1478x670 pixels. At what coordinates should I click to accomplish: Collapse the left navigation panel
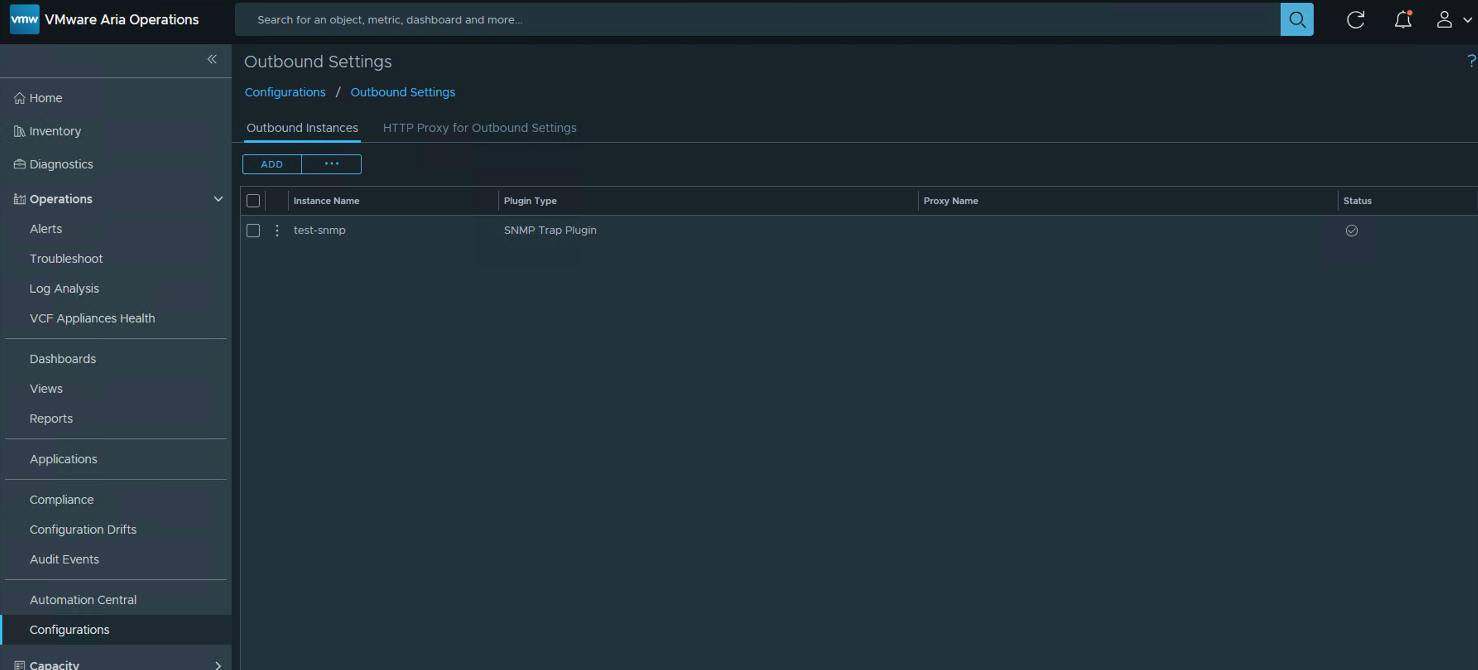click(212, 60)
